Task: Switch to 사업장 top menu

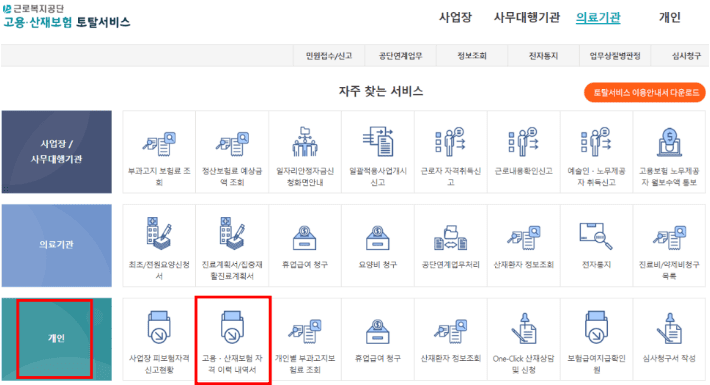Action: (455, 18)
